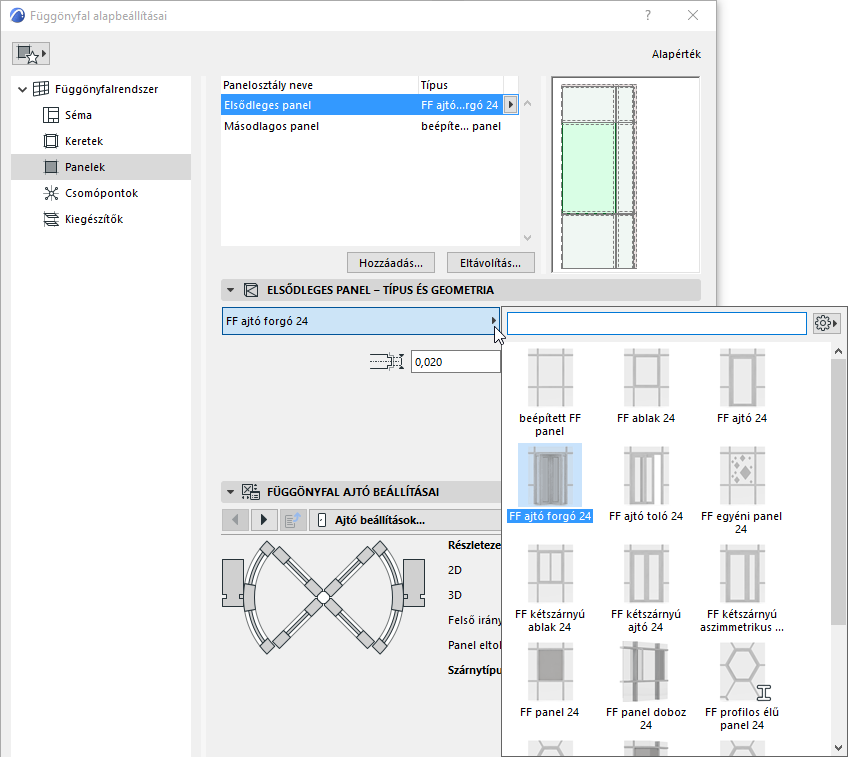This screenshot has height=757, width=848.
Task: Click the panel offset value field 0,020
Action: point(455,362)
